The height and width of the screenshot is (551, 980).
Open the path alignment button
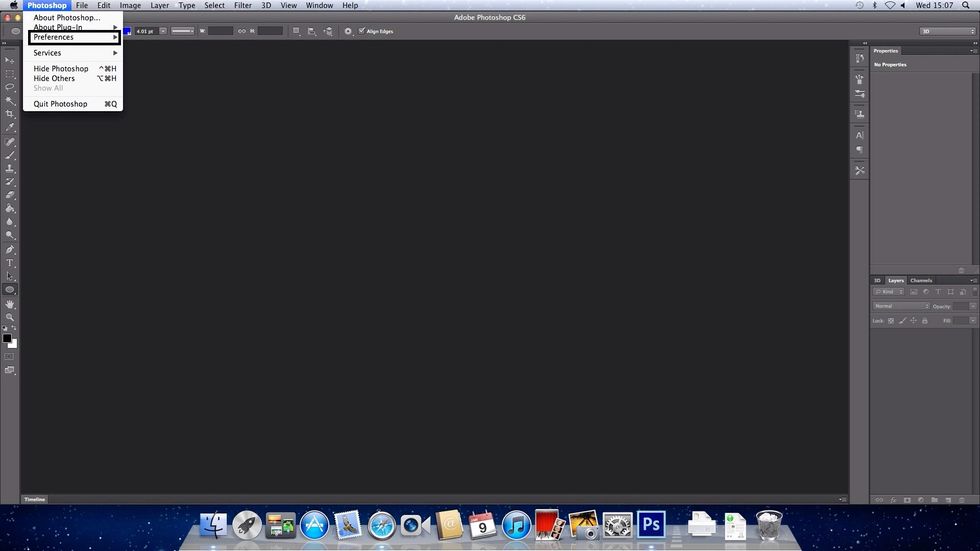coord(312,31)
